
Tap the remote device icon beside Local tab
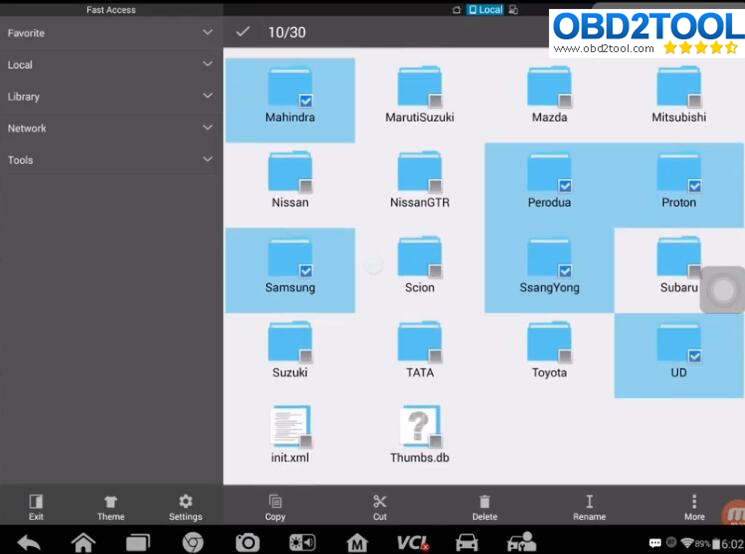point(513,10)
